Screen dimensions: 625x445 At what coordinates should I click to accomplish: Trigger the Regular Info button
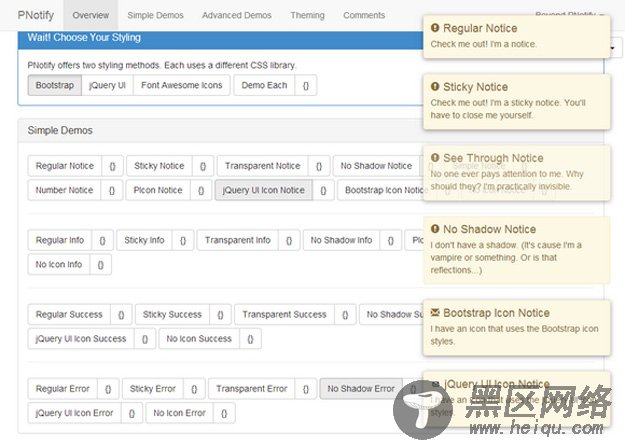(60, 240)
